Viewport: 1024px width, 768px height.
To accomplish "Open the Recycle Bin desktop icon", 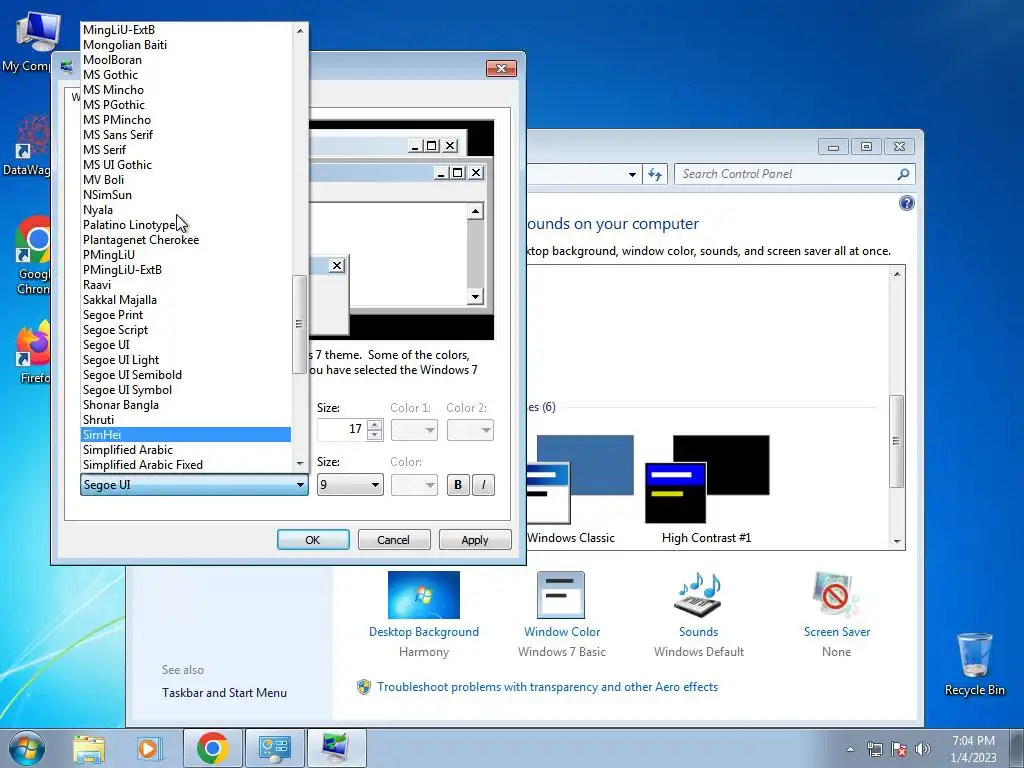I will click(x=974, y=664).
